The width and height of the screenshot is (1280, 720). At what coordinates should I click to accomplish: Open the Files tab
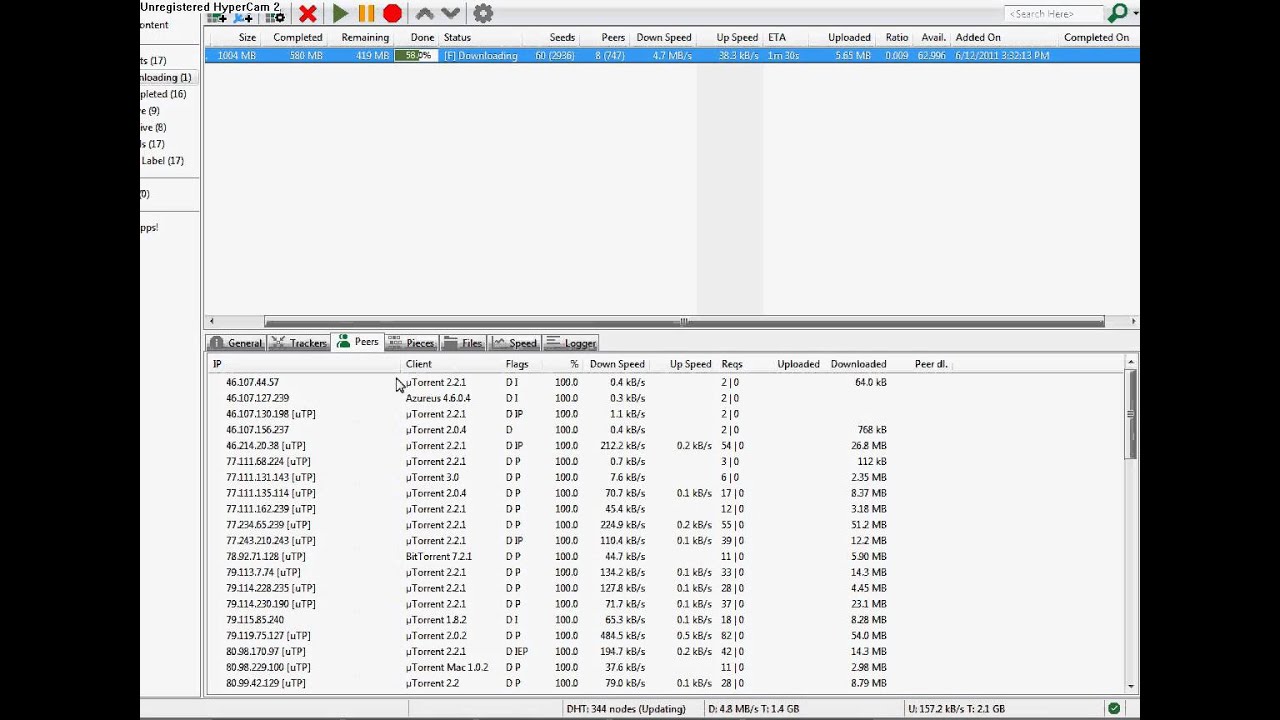click(463, 343)
